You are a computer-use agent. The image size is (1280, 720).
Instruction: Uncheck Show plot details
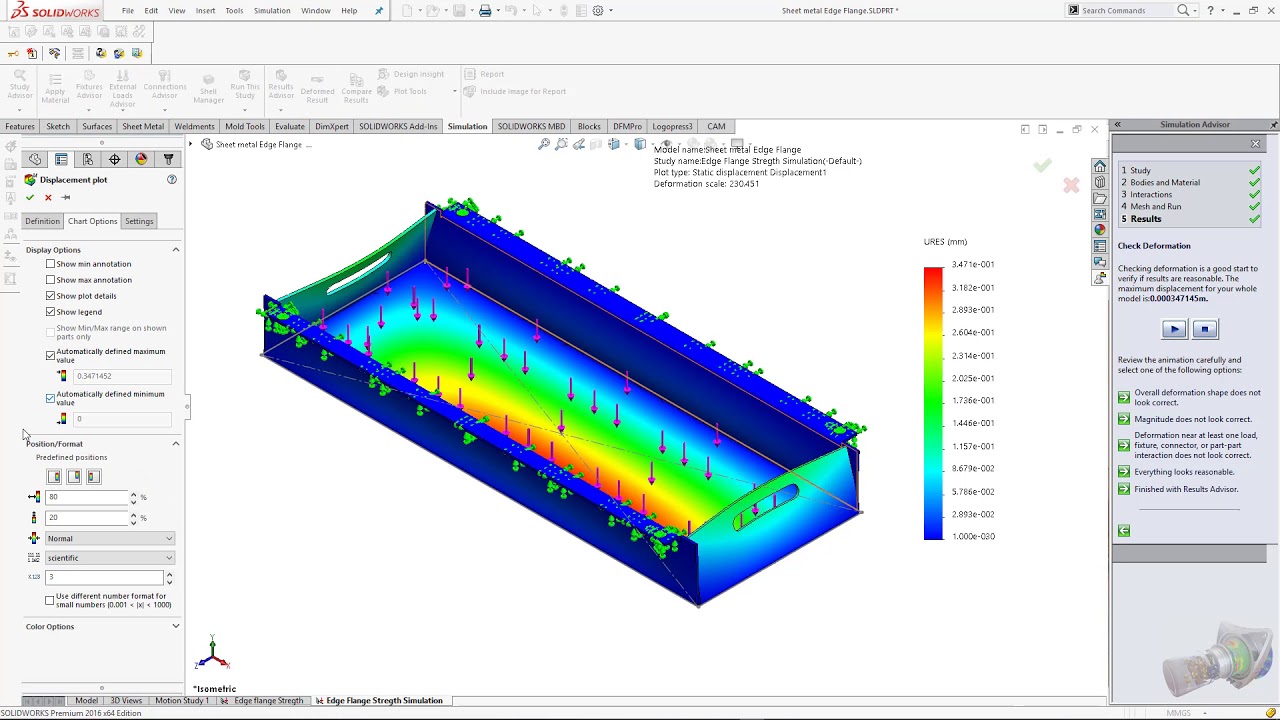point(51,296)
